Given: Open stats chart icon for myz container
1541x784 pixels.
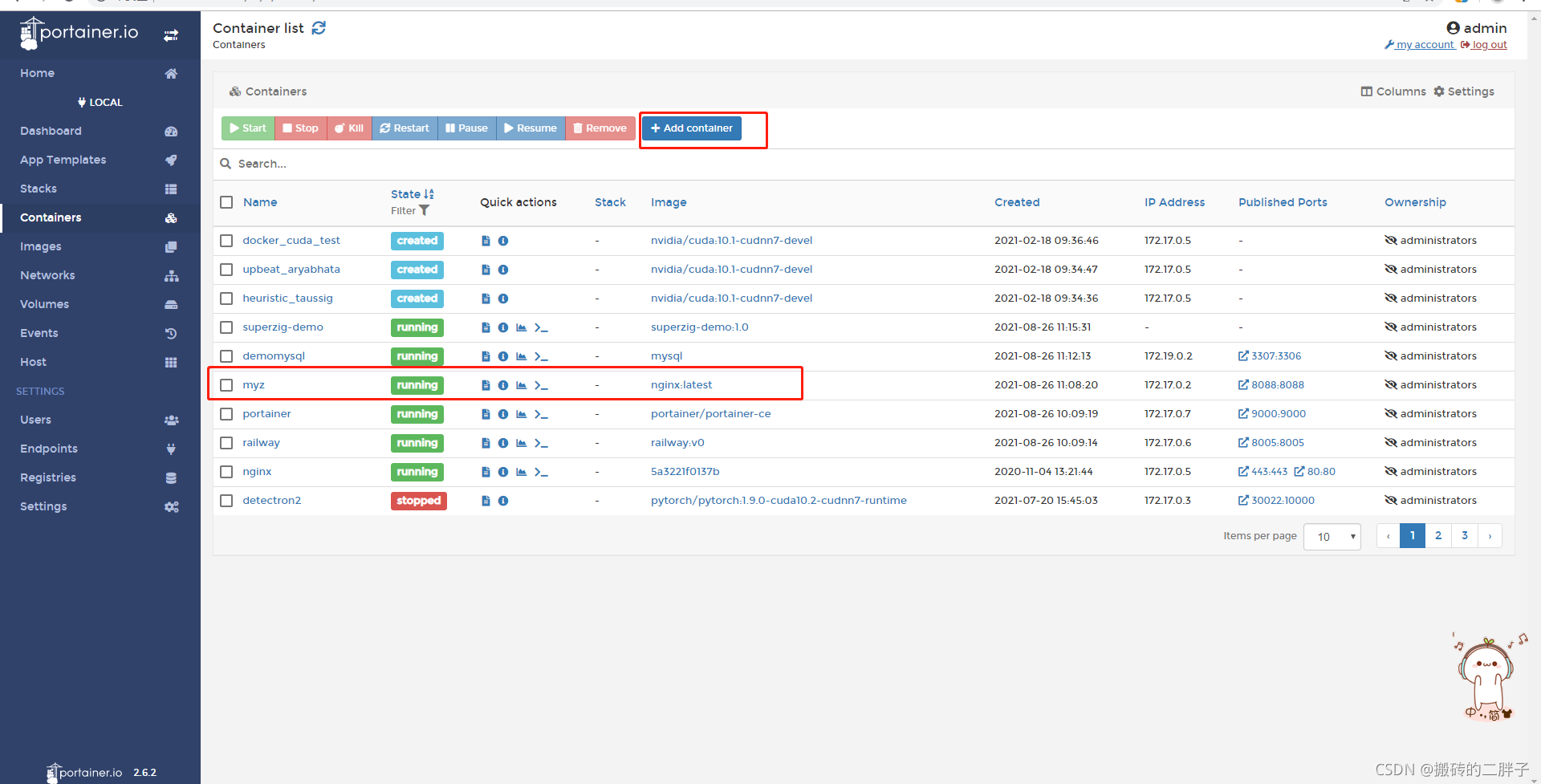Looking at the screenshot, I should pos(522,385).
